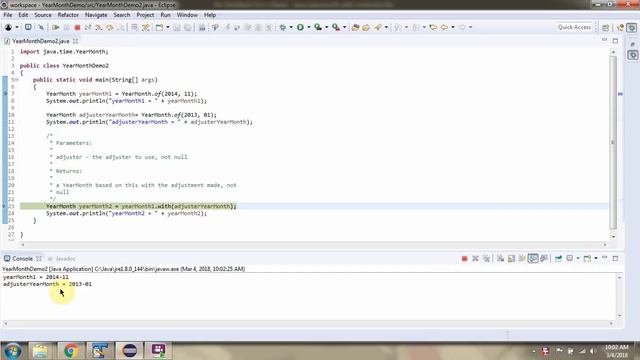This screenshot has height=360, width=640.
Task: Click the Drop to Frame icon
Action: (x=135, y=27)
